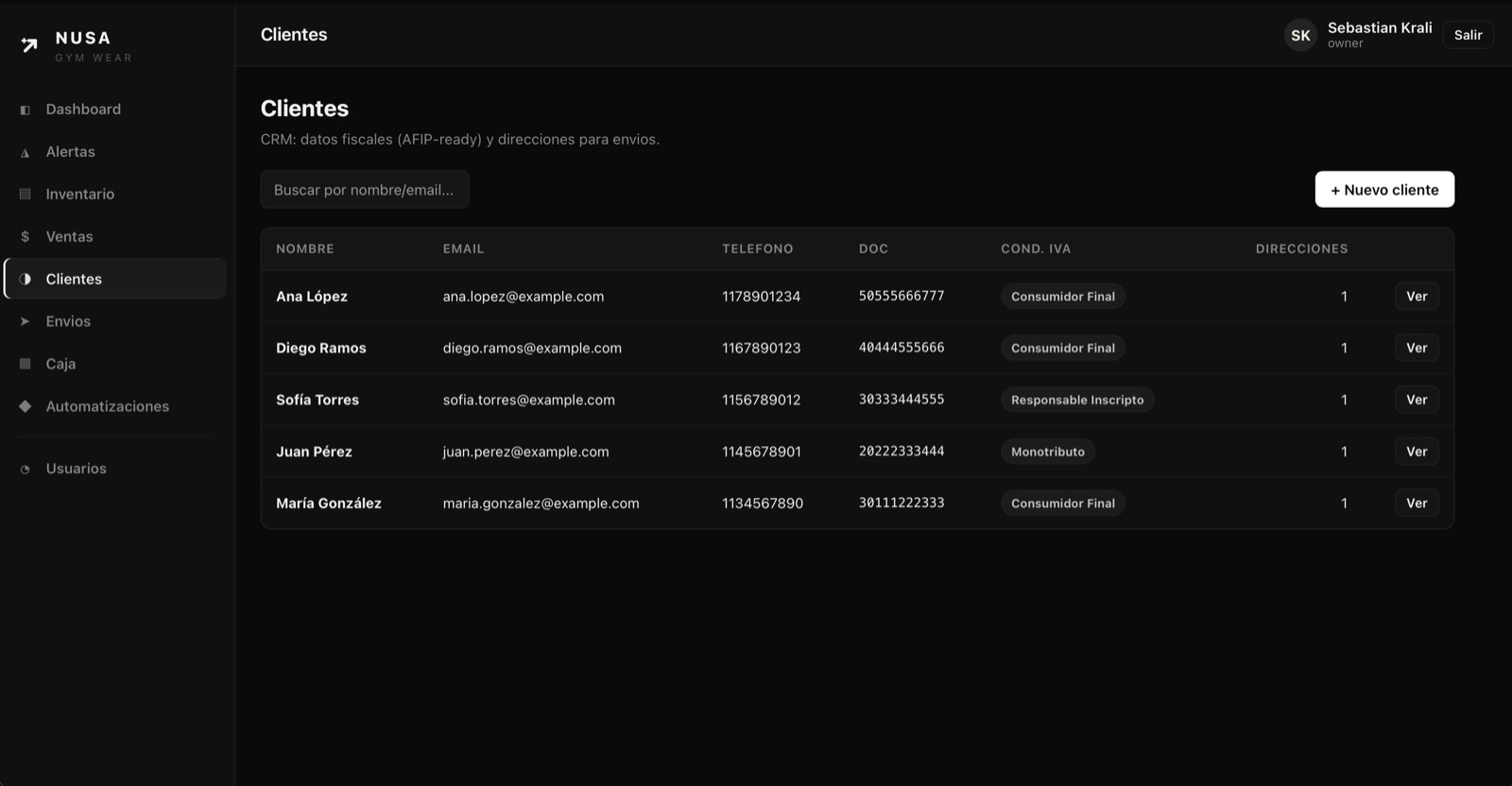The height and width of the screenshot is (786, 1512).
Task: Click phone number 1156789012
Action: coord(762,400)
